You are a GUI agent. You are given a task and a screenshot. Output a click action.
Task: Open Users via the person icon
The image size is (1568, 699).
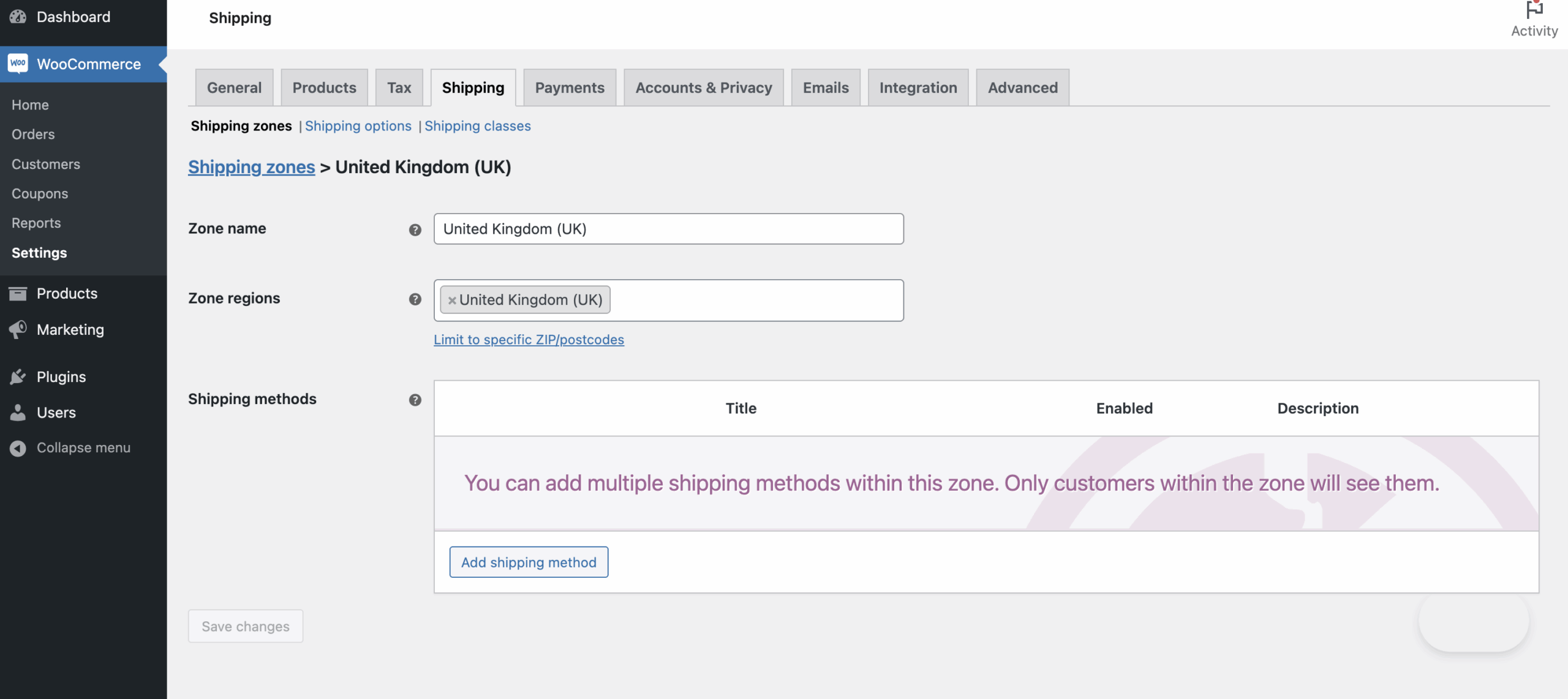point(18,412)
